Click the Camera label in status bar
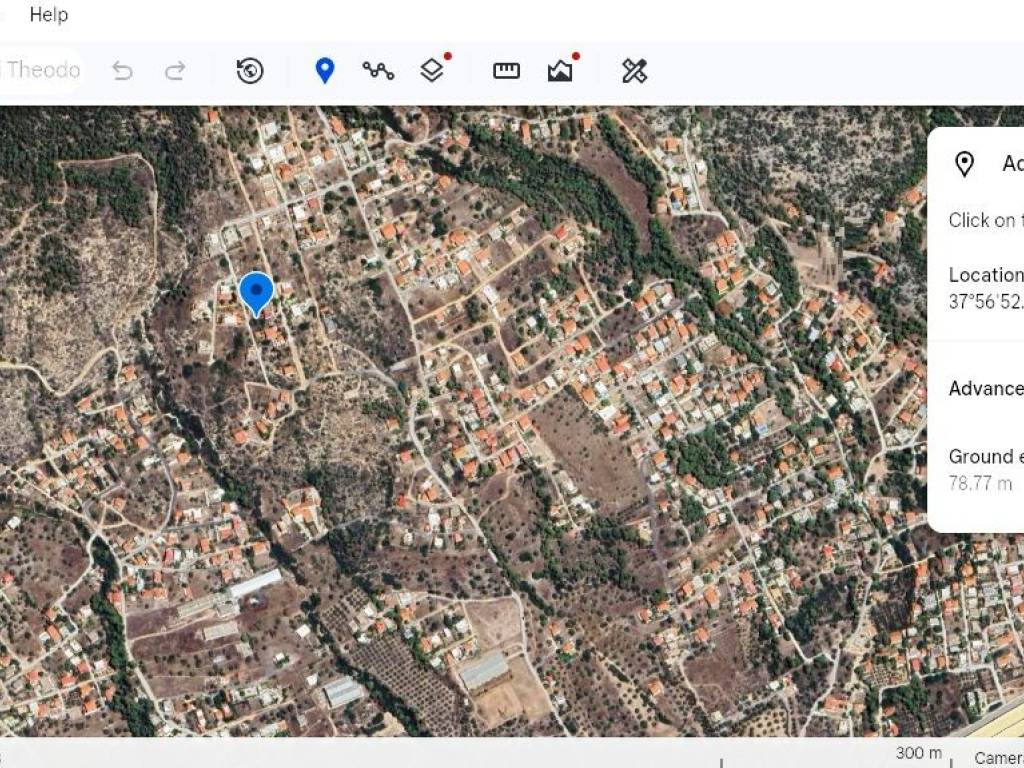Screen dimensions: 1024x768 (998, 757)
